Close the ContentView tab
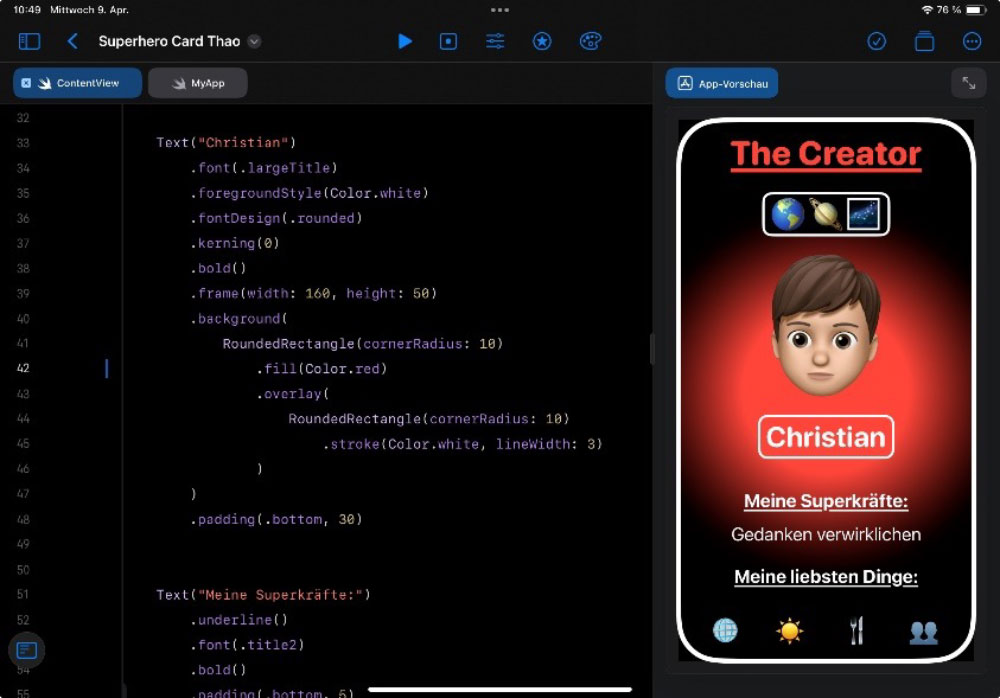 26,83
